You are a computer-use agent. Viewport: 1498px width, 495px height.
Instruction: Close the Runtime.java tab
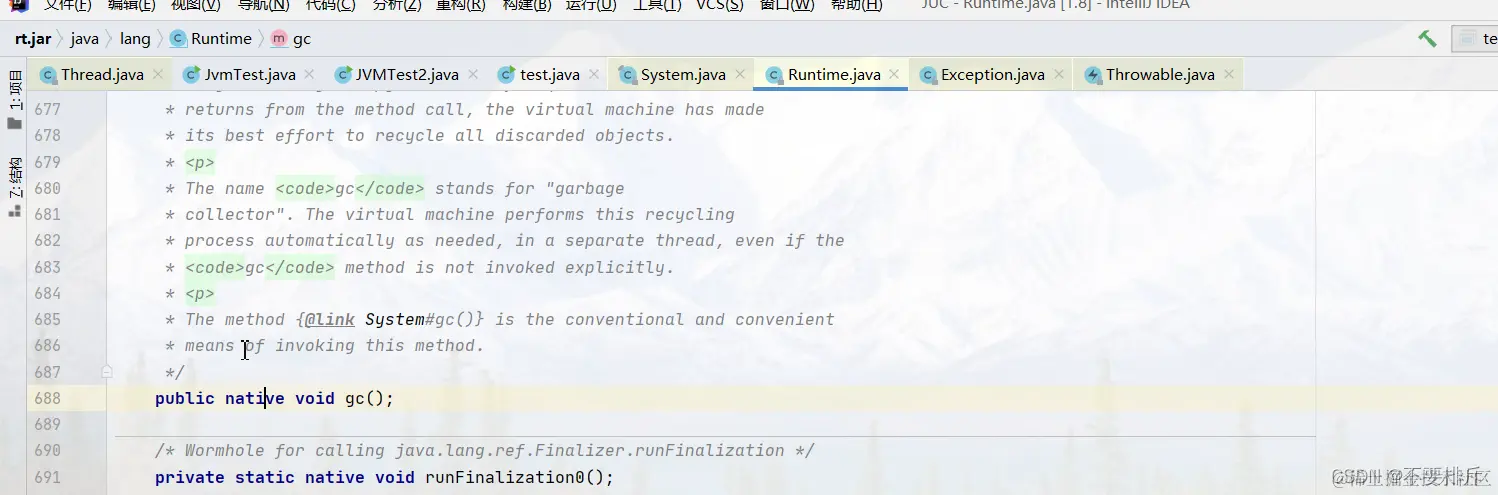(894, 74)
